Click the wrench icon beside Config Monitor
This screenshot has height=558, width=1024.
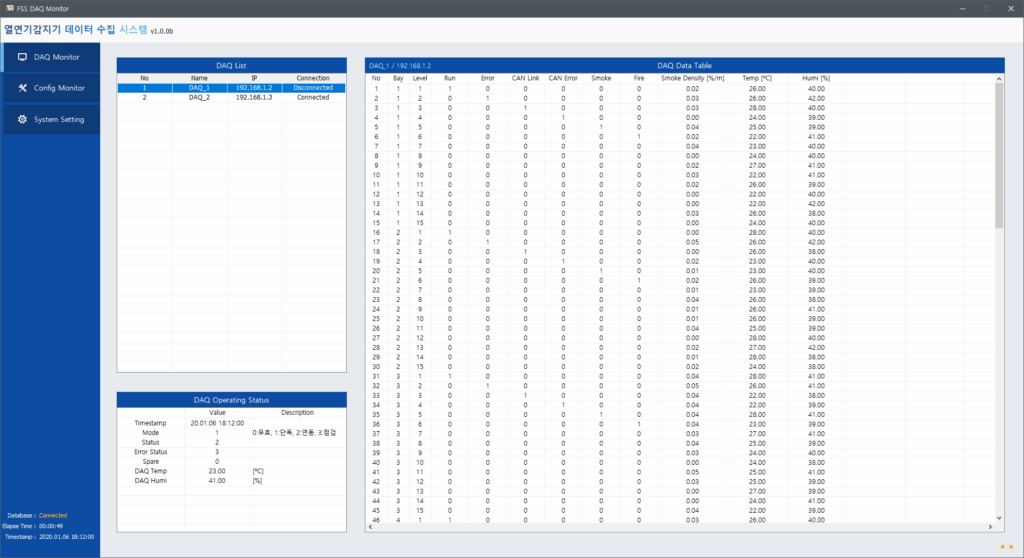22,88
